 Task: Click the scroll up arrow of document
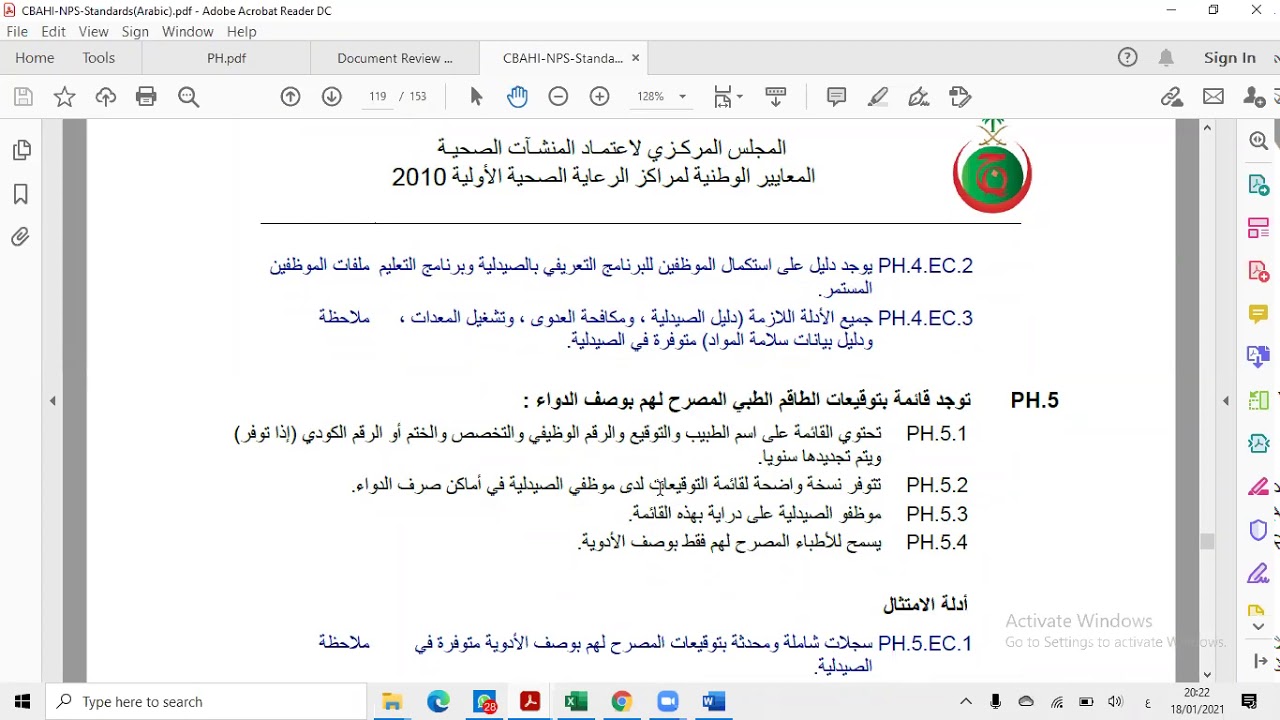point(1207,128)
